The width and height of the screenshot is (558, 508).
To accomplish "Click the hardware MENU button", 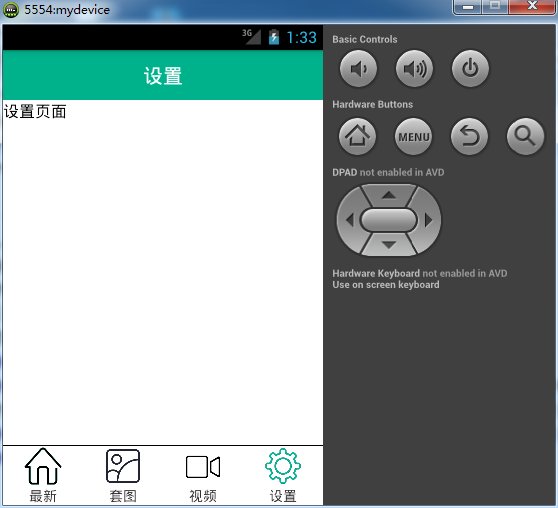I will [x=413, y=137].
